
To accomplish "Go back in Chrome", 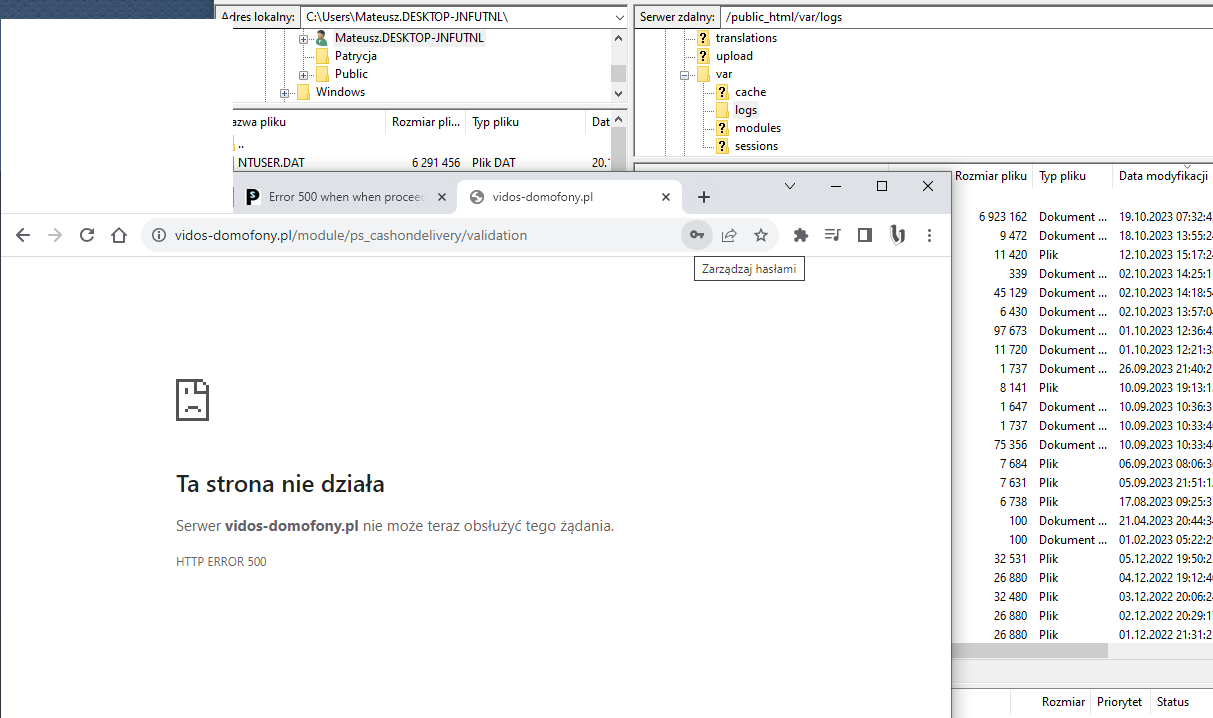I will pos(23,235).
